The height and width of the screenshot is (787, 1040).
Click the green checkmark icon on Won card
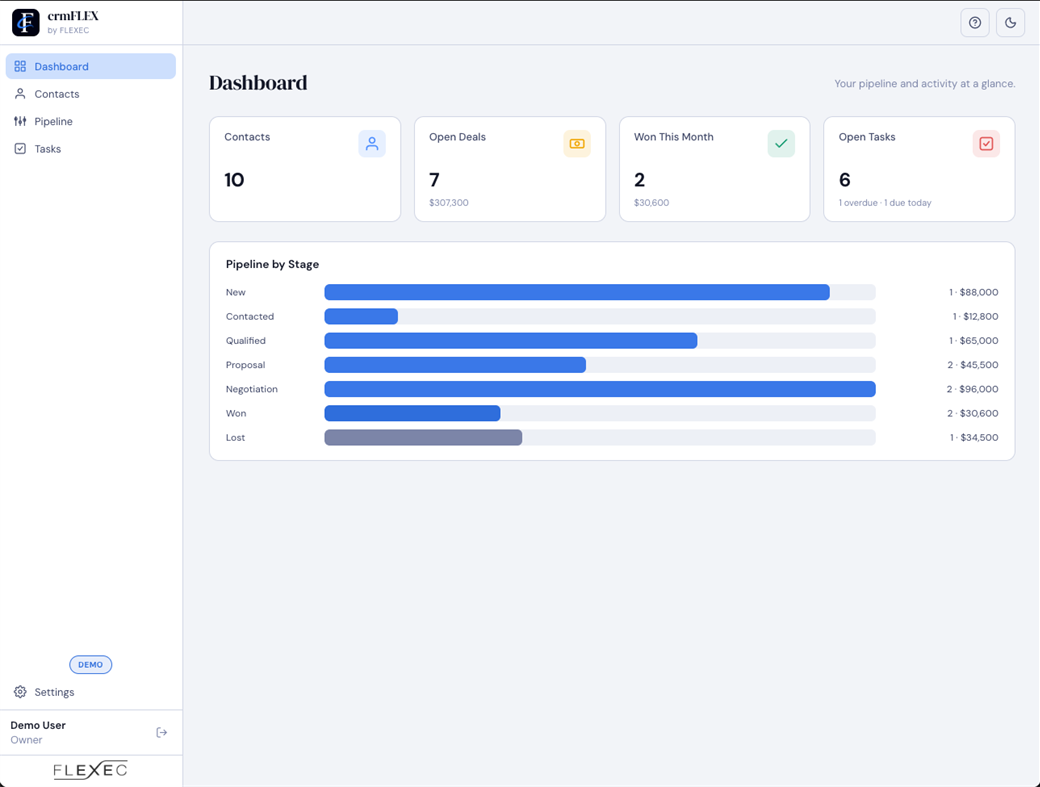pyautogui.click(x=781, y=143)
